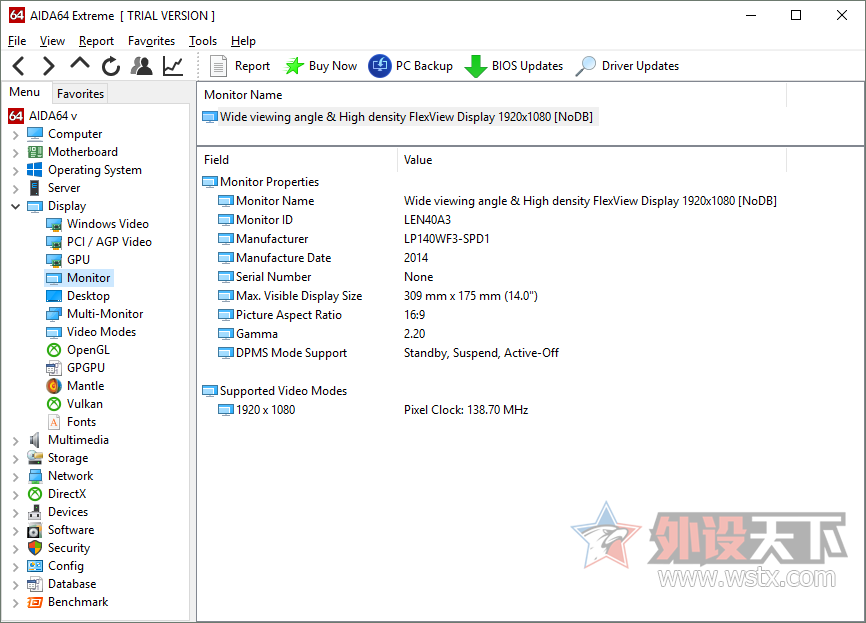Viewport: 866px width, 623px height.
Task: Click the Report toolbar button
Action: [x=240, y=66]
